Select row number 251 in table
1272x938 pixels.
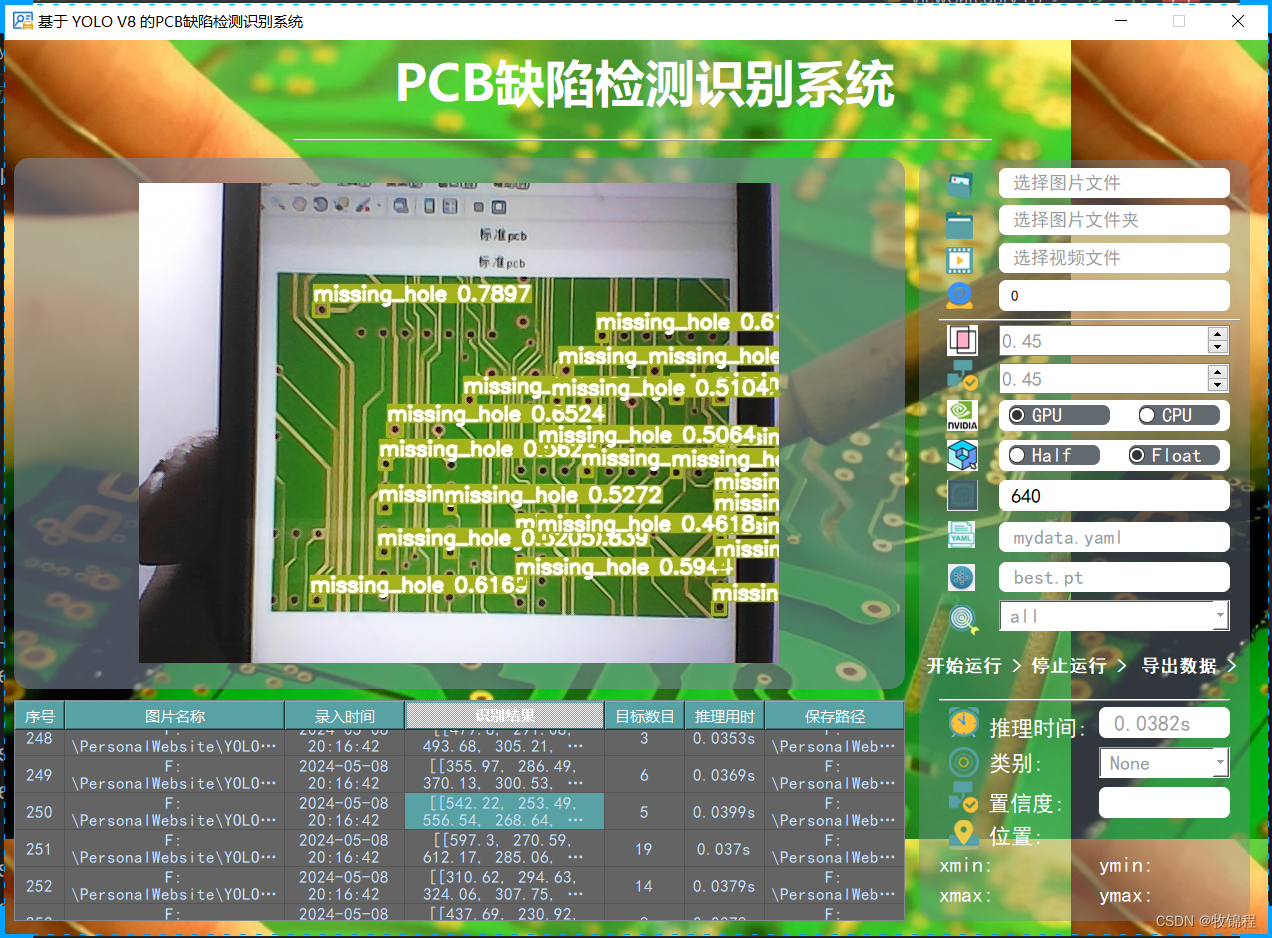40,849
